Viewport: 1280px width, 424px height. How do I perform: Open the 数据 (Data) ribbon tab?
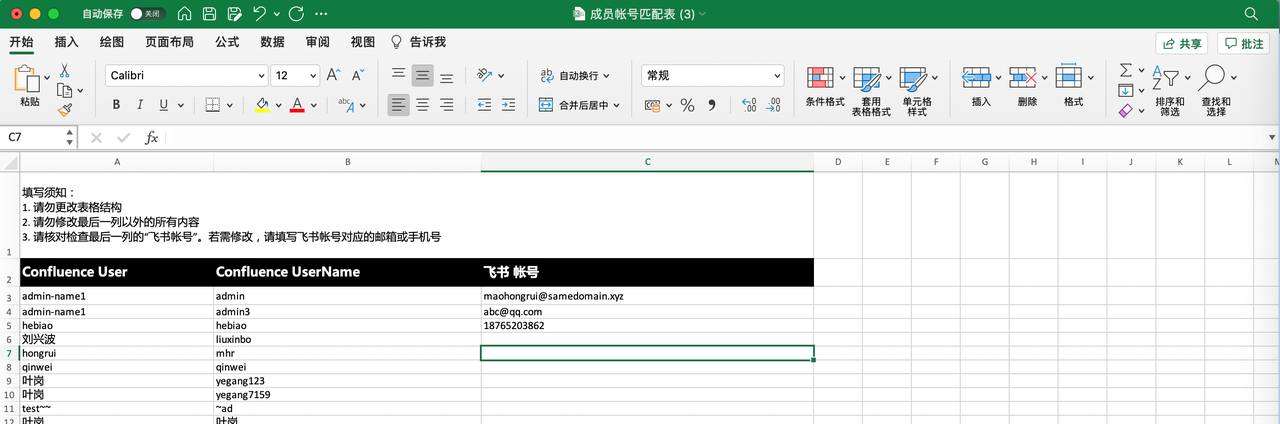272,42
